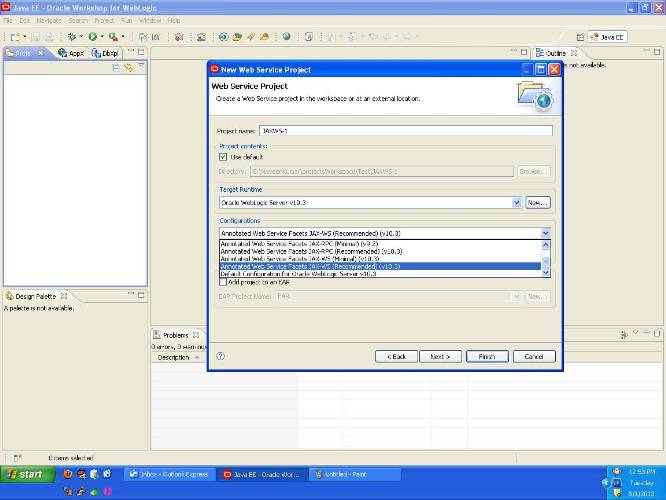Screen dimensions: 666x500
Task: Open the Debug toolbar dropdown arrow
Action: [81, 37]
